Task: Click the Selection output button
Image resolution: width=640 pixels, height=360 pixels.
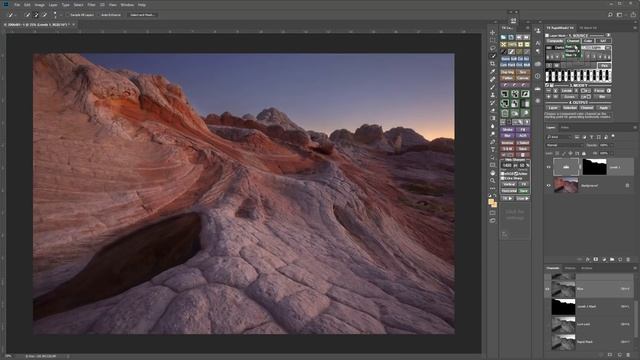Action: (570, 108)
